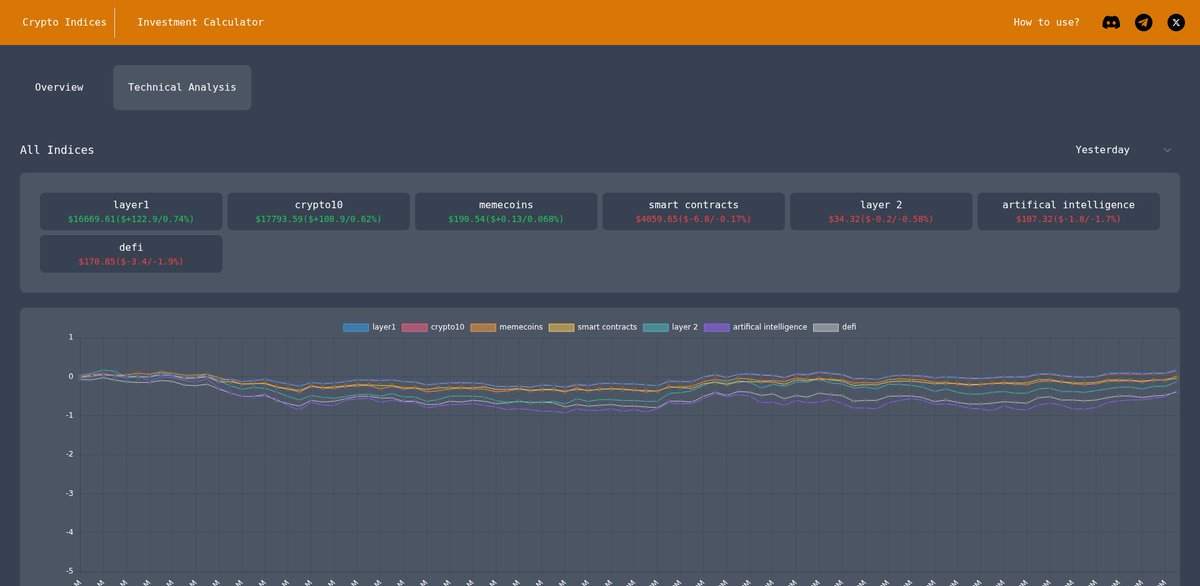Open the X (Twitter) icon link
The width and height of the screenshot is (1200, 586).
point(1176,22)
